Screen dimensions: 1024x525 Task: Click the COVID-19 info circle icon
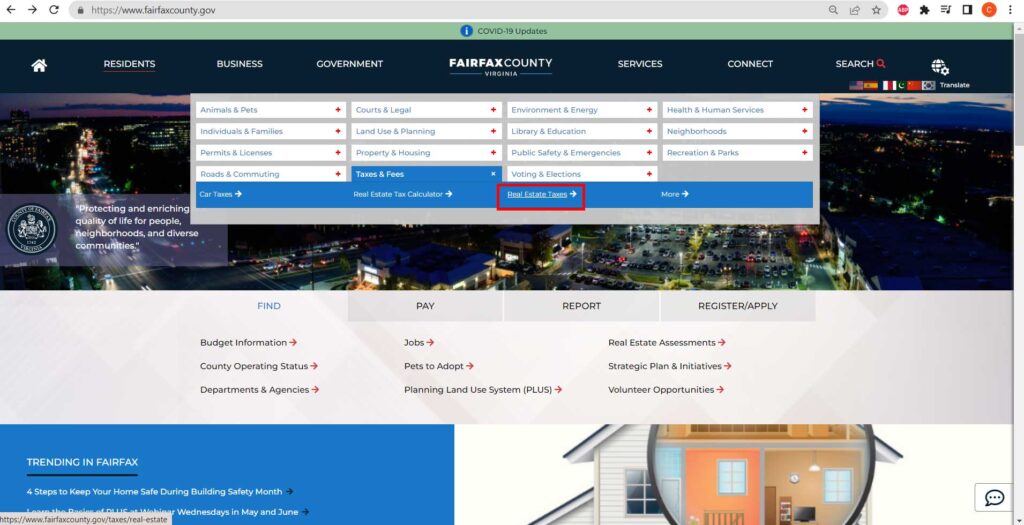(x=466, y=31)
